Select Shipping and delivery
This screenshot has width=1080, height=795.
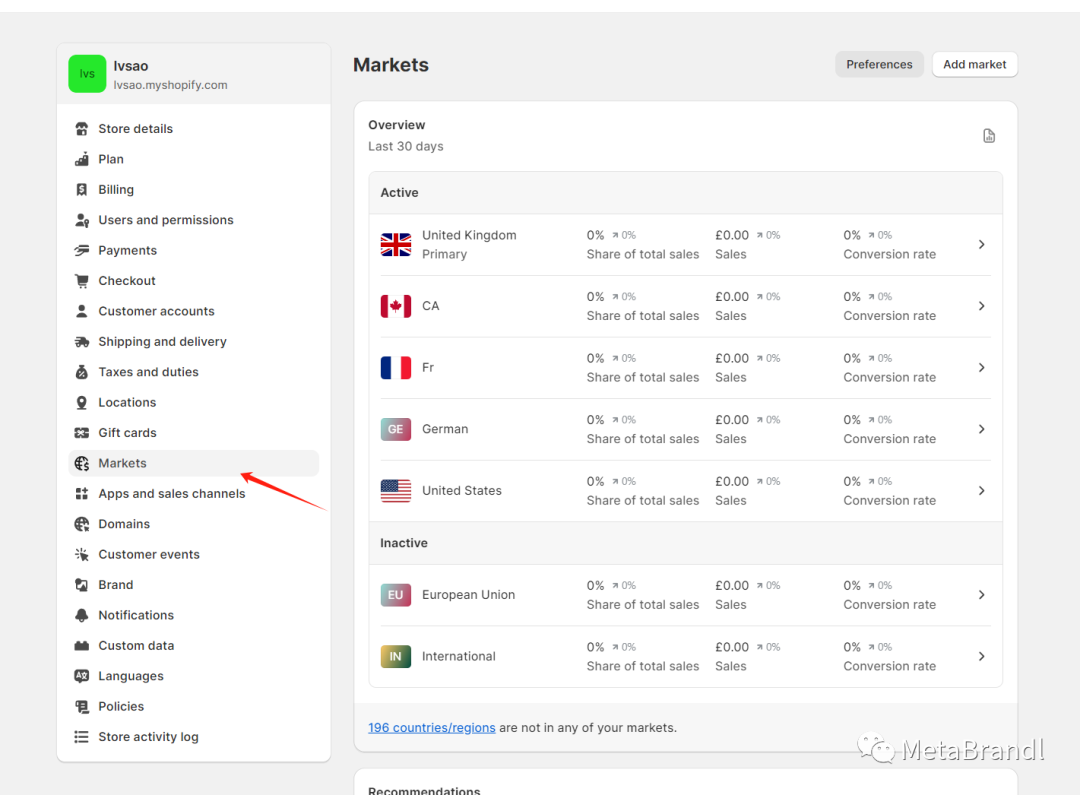click(x=194, y=342)
